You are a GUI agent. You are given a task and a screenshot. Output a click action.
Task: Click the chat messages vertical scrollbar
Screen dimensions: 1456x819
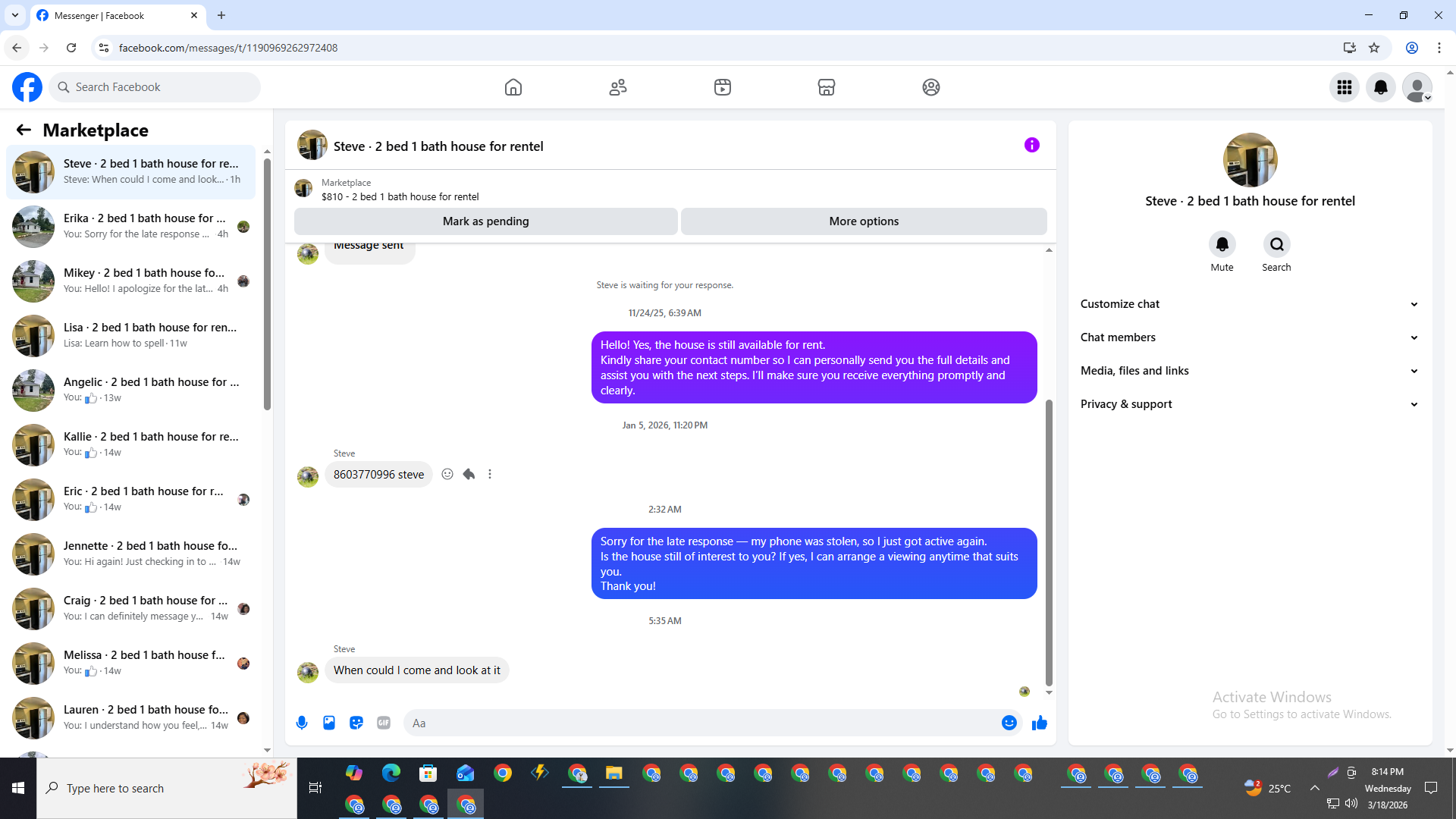coord(1049,542)
